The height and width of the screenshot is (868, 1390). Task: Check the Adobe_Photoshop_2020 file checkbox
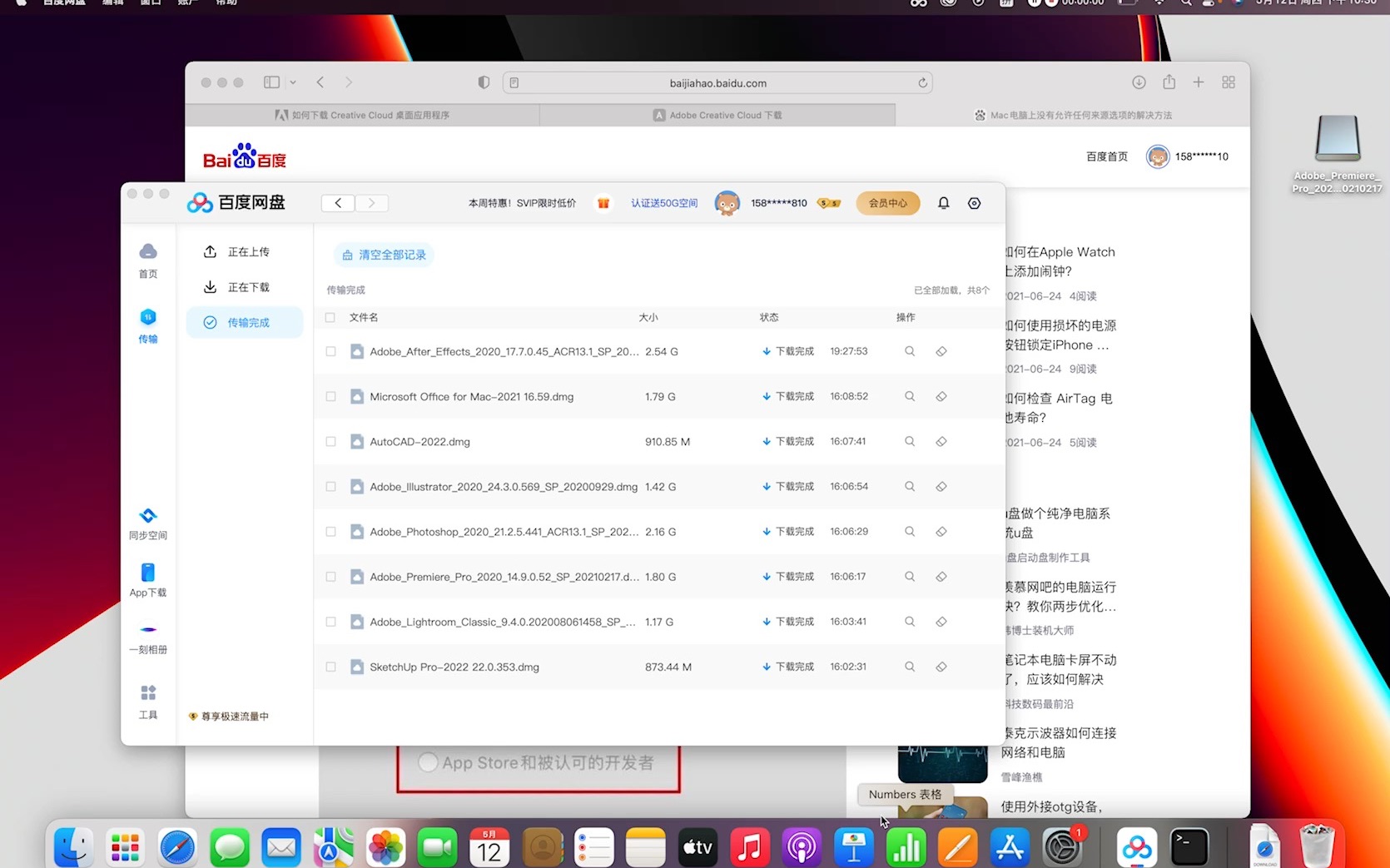click(330, 531)
